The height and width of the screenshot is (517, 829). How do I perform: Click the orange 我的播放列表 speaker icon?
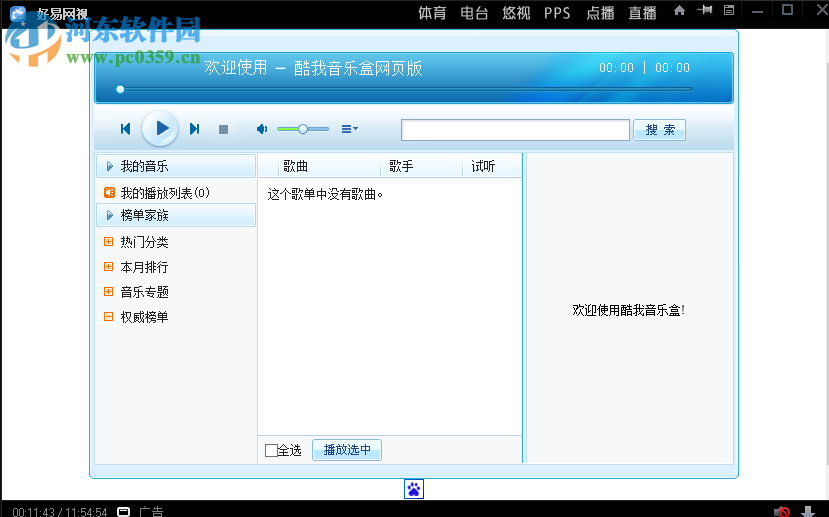click(x=109, y=192)
